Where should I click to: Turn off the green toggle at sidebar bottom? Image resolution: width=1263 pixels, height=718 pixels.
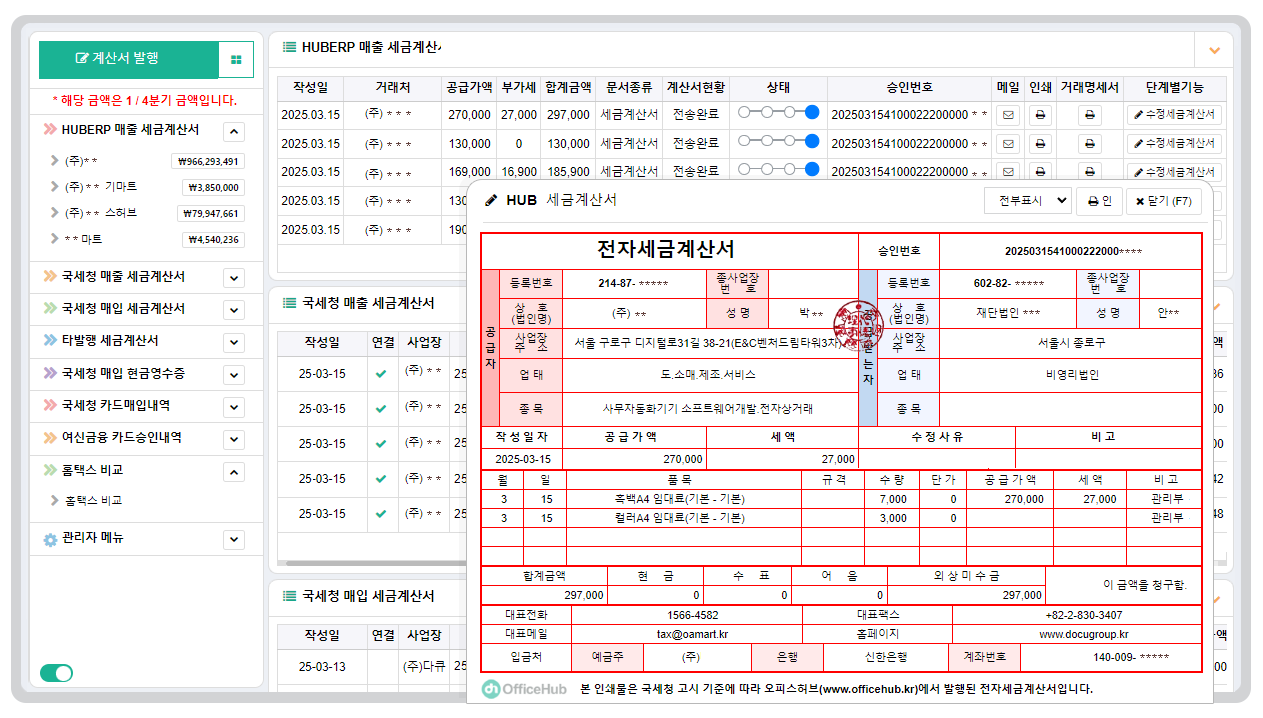(56, 673)
